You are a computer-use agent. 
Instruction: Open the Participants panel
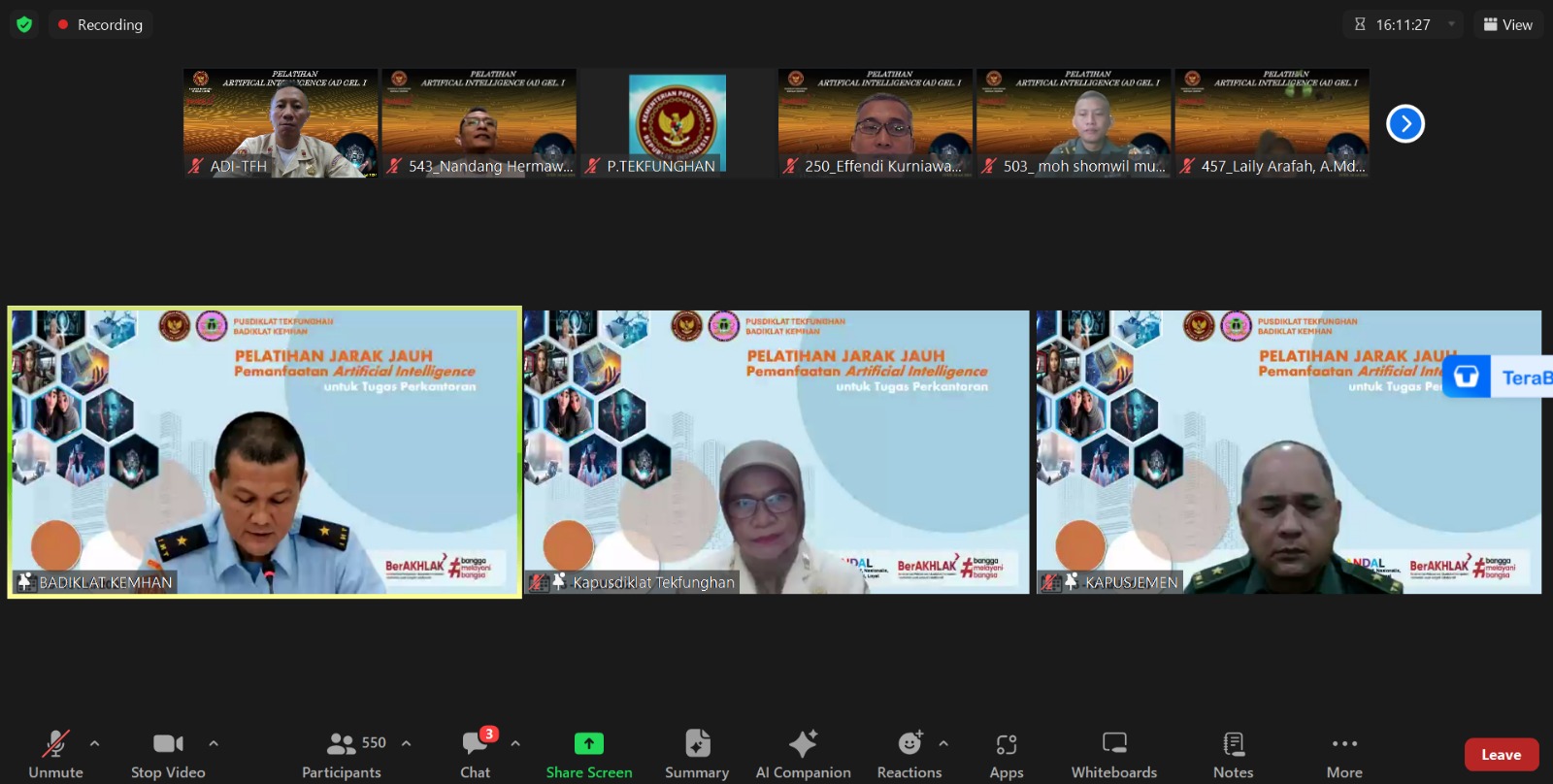pyautogui.click(x=342, y=754)
